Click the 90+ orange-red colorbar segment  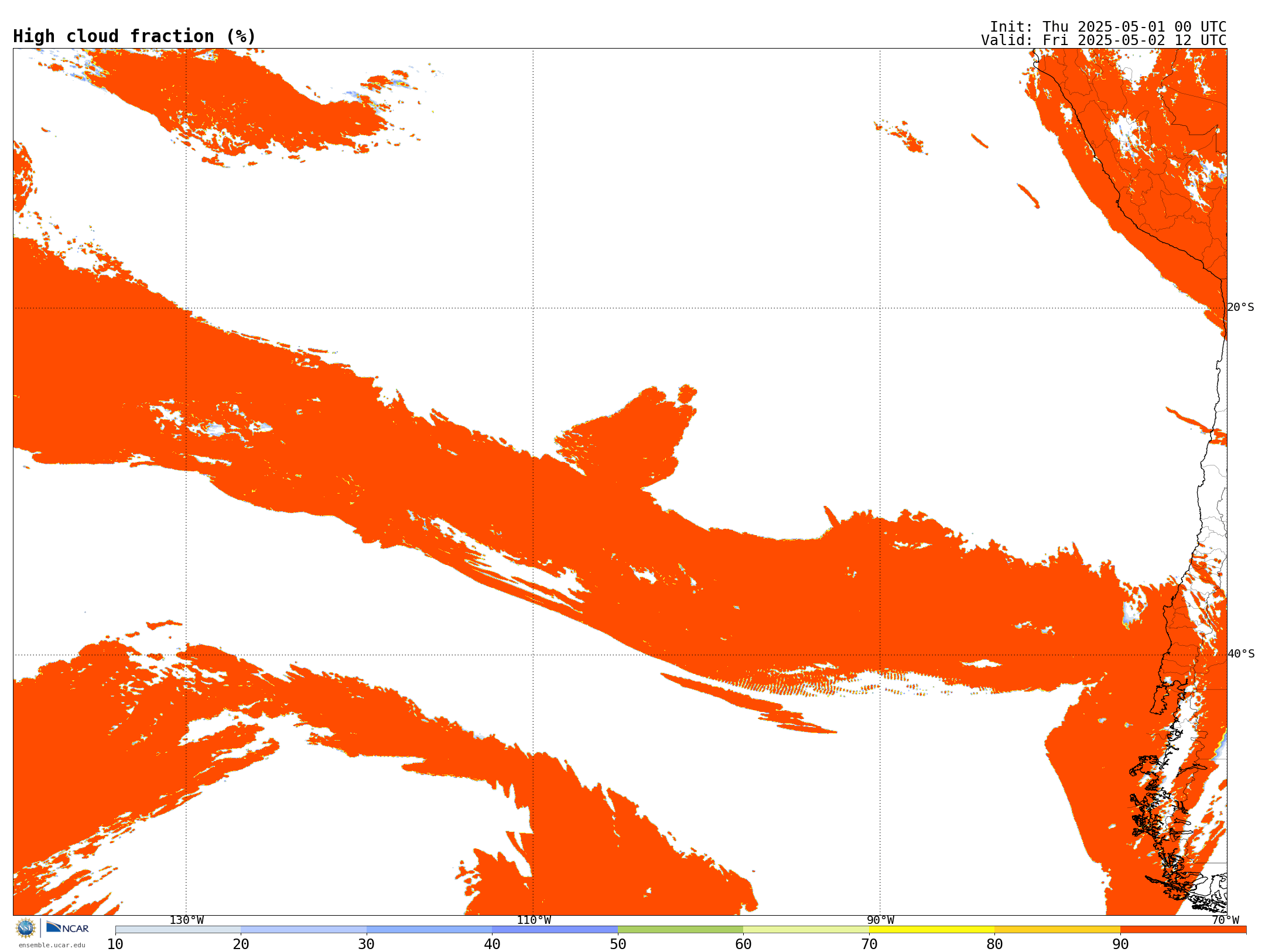click(1184, 930)
